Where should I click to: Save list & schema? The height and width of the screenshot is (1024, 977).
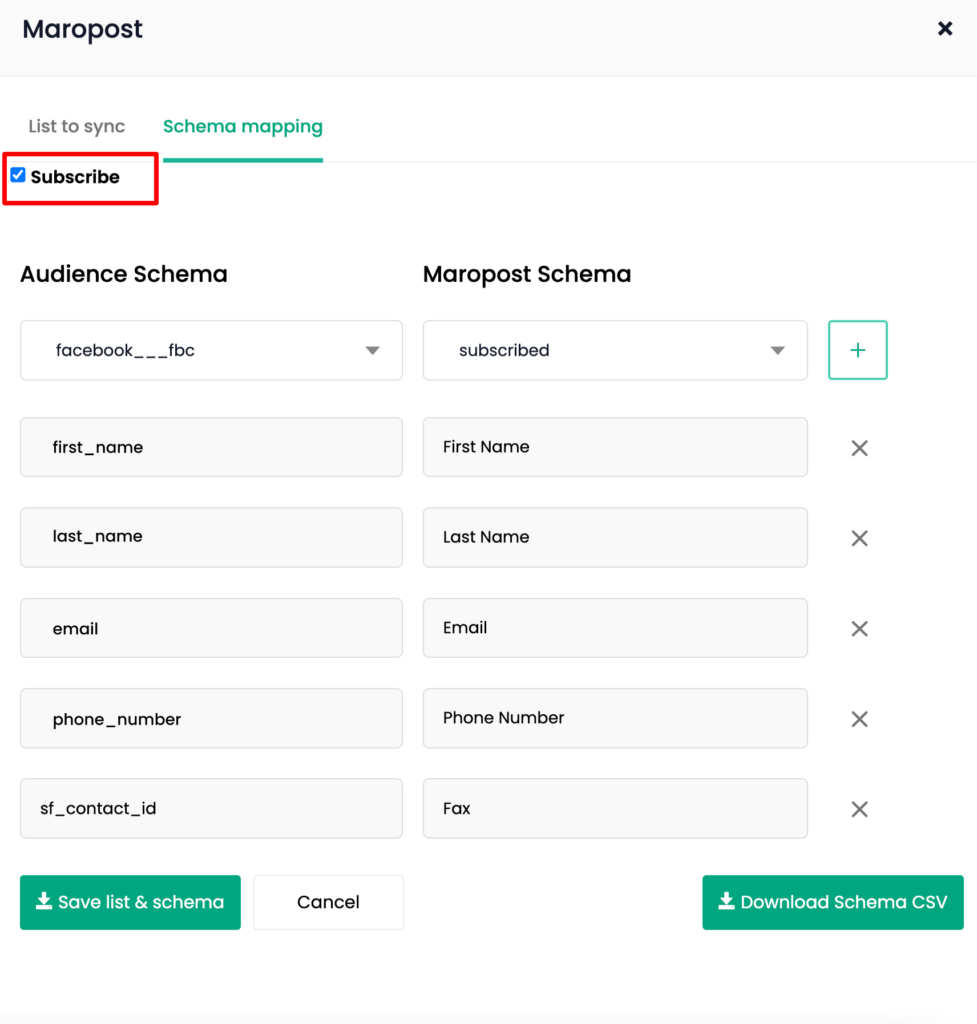pyautogui.click(x=130, y=903)
